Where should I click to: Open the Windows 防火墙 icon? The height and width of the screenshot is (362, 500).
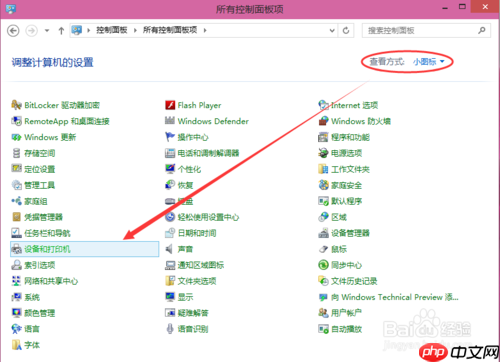323,121
